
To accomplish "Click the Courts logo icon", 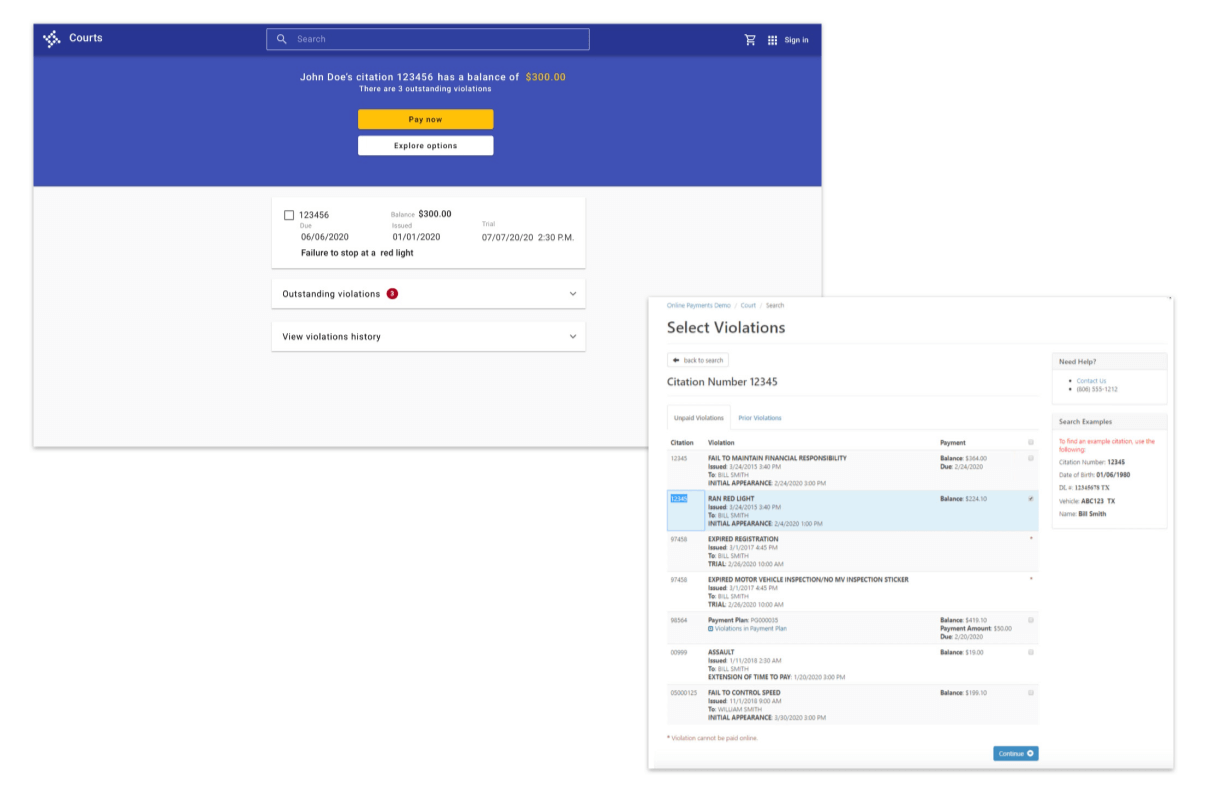I will 51,39.
